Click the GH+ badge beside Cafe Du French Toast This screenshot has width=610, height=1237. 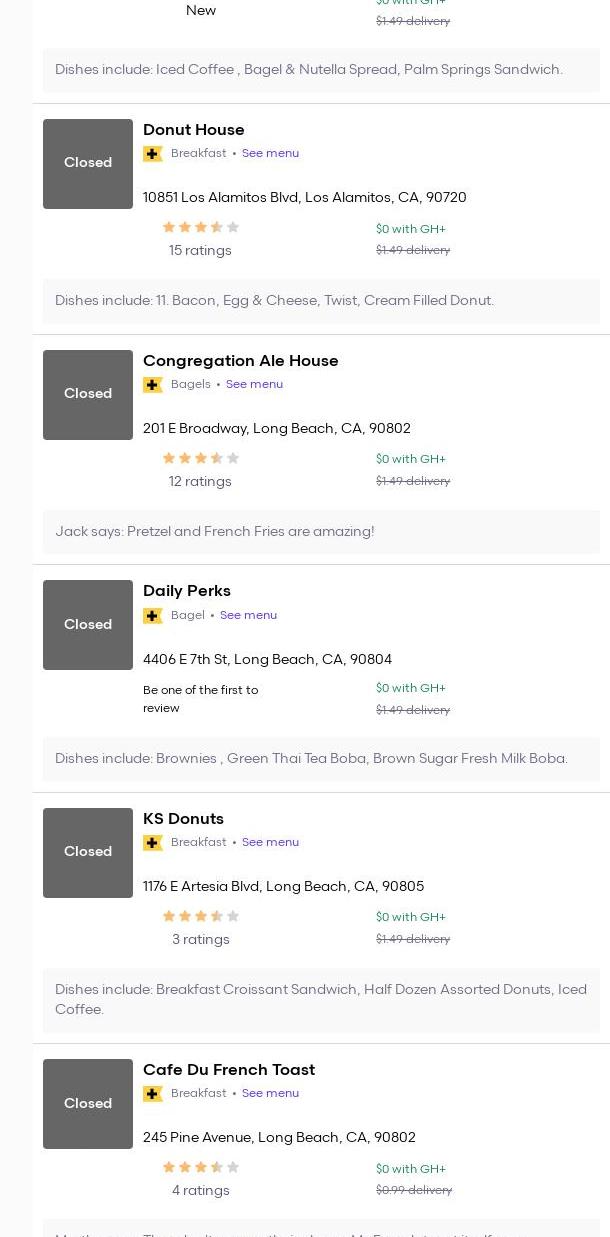[153, 1094]
